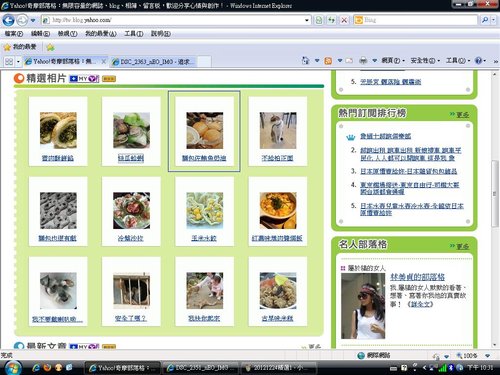Click 更多 link in 名人部落格 header
Viewport: 500px width, 375px height.
(462, 246)
